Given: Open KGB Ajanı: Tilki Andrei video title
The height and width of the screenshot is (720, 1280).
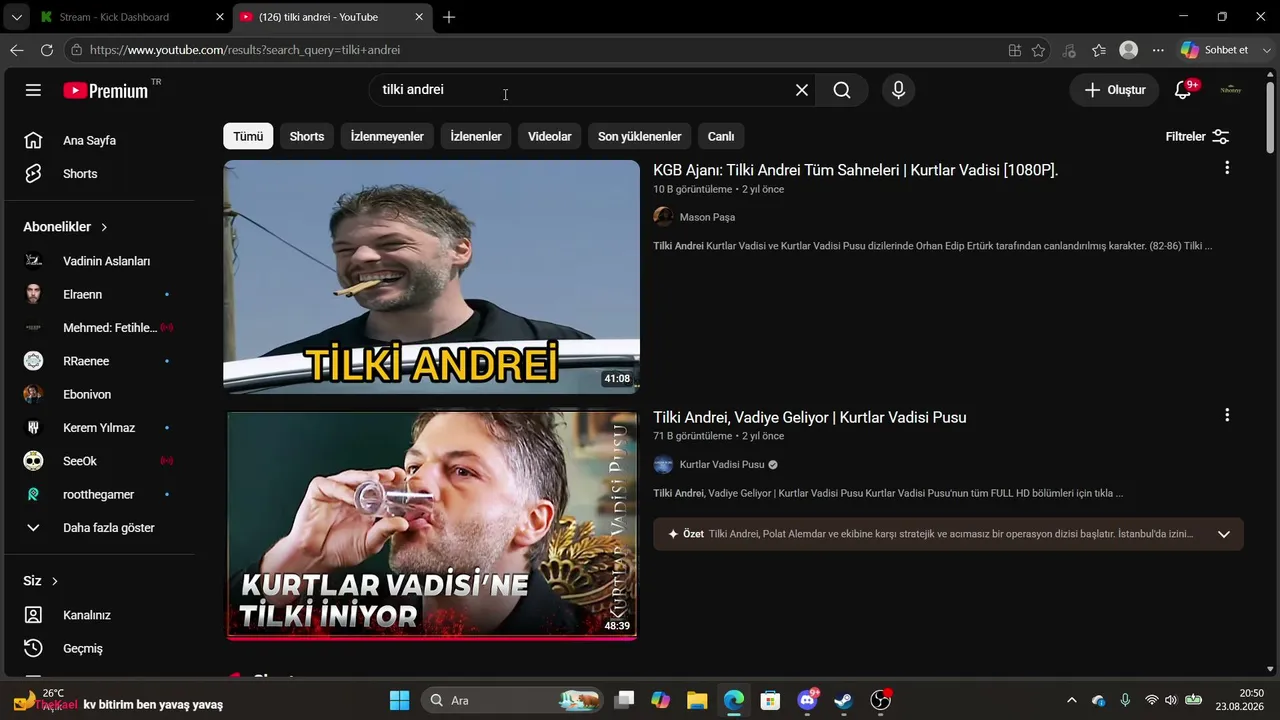Looking at the screenshot, I should [856, 170].
